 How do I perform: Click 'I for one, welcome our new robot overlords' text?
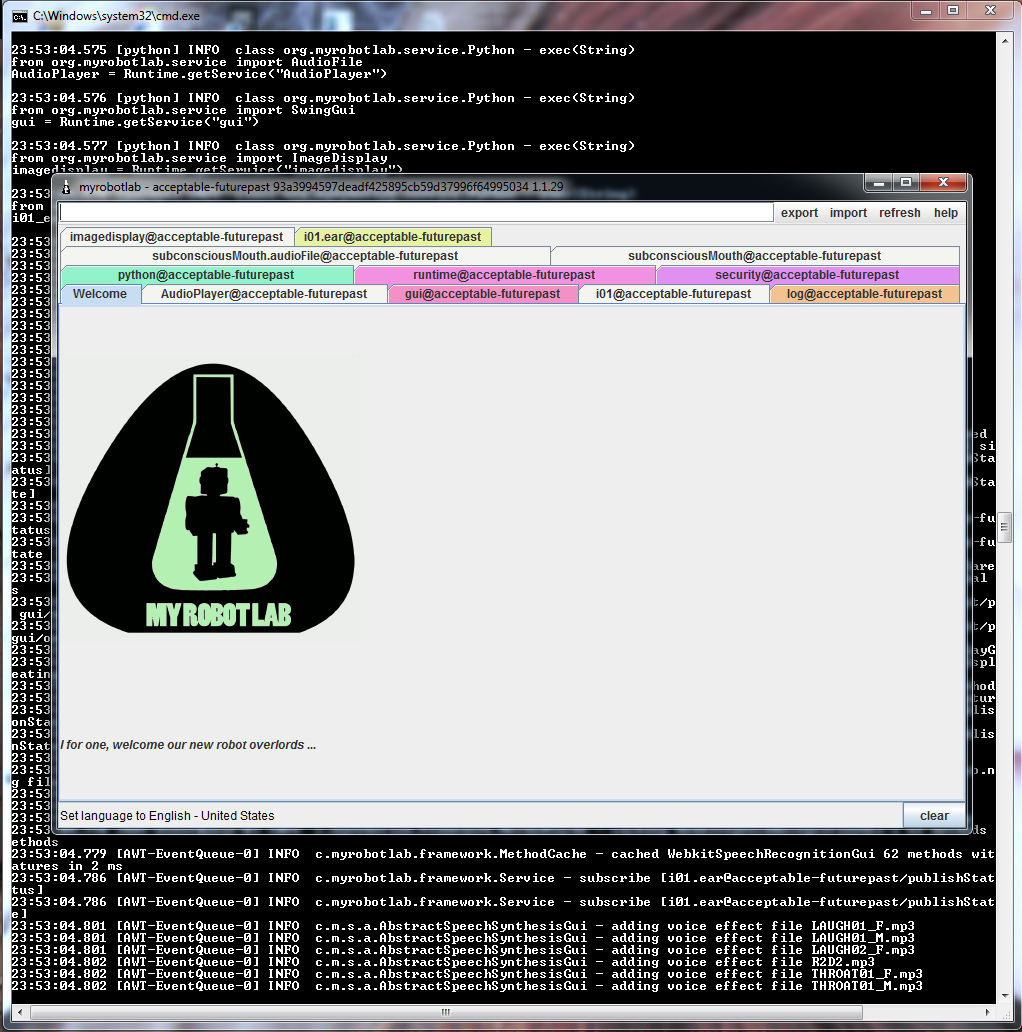tap(188, 745)
